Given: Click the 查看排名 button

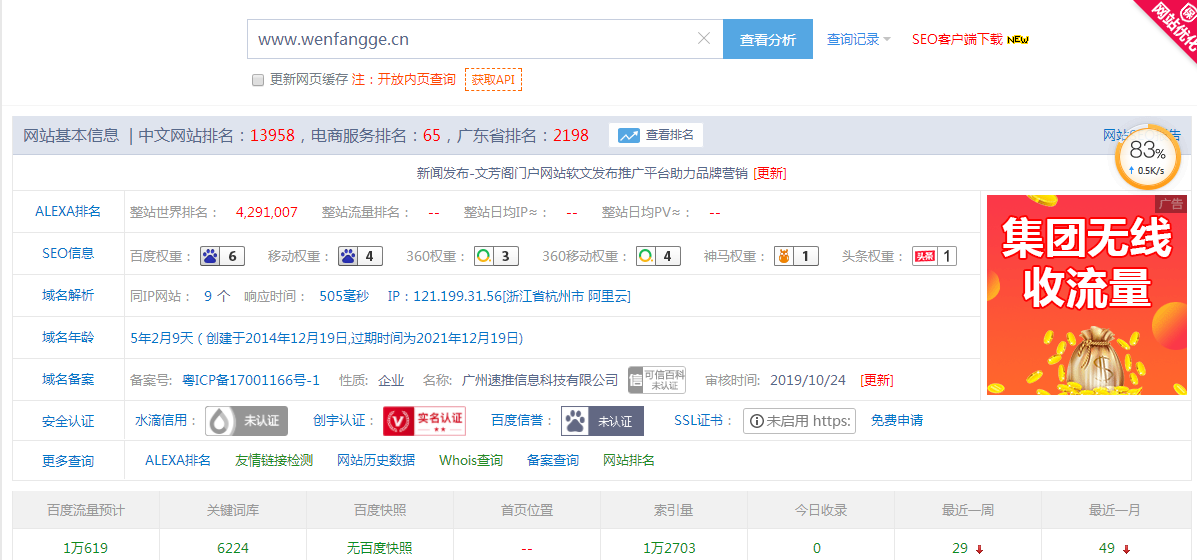Looking at the screenshot, I should click(x=656, y=135).
